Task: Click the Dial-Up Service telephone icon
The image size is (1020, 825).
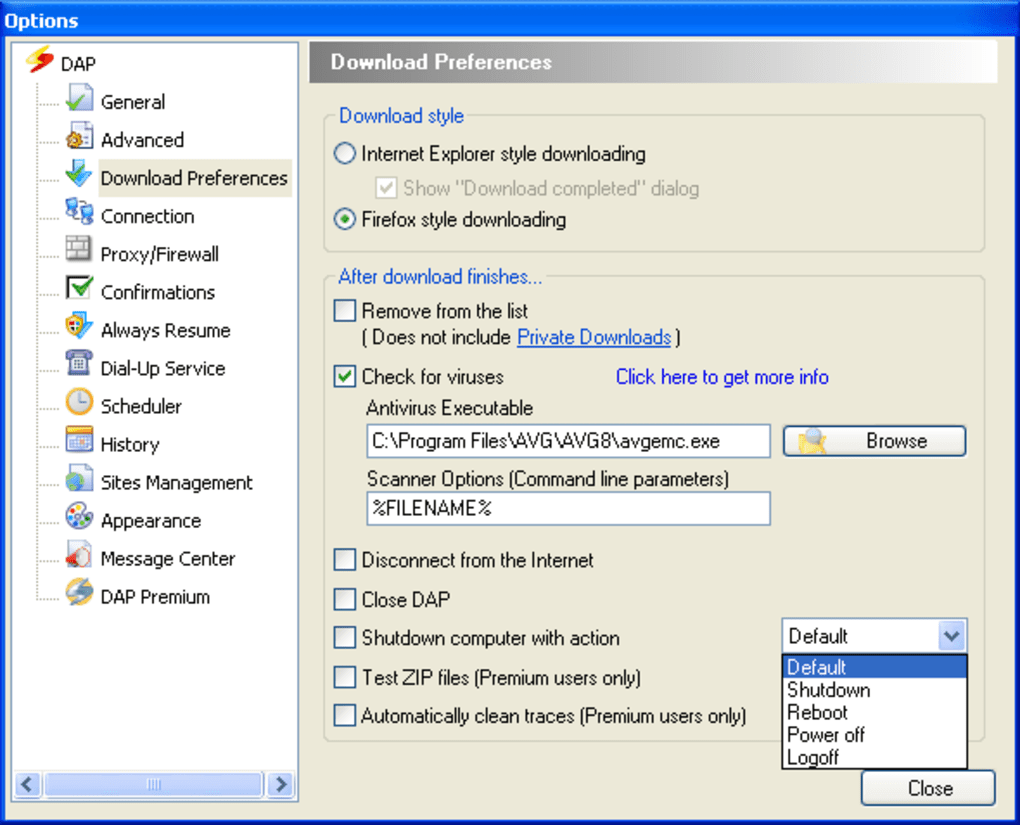Action: click(79, 367)
